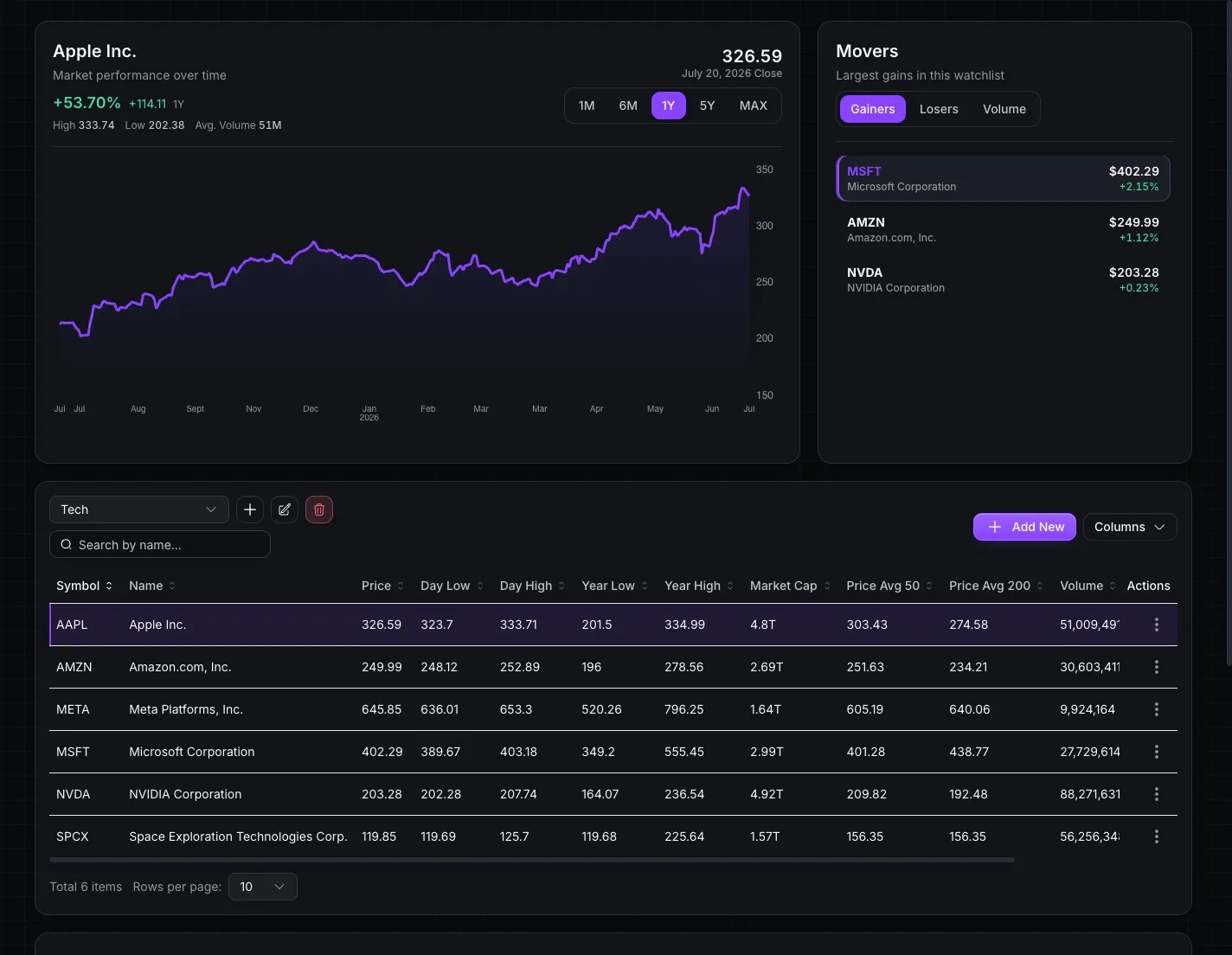Click the 4.92T market cap cell
Image resolution: width=1232 pixels, height=955 pixels.
point(767,794)
